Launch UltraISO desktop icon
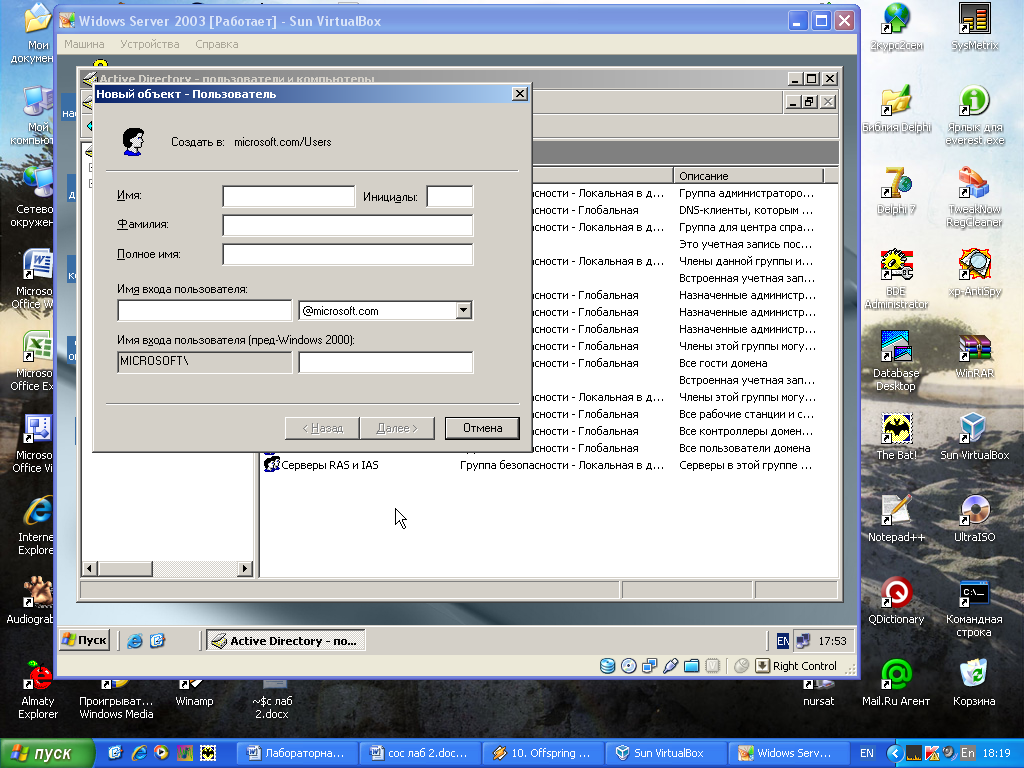Image resolution: width=1024 pixels, height=768 pixels. (974, 518)
